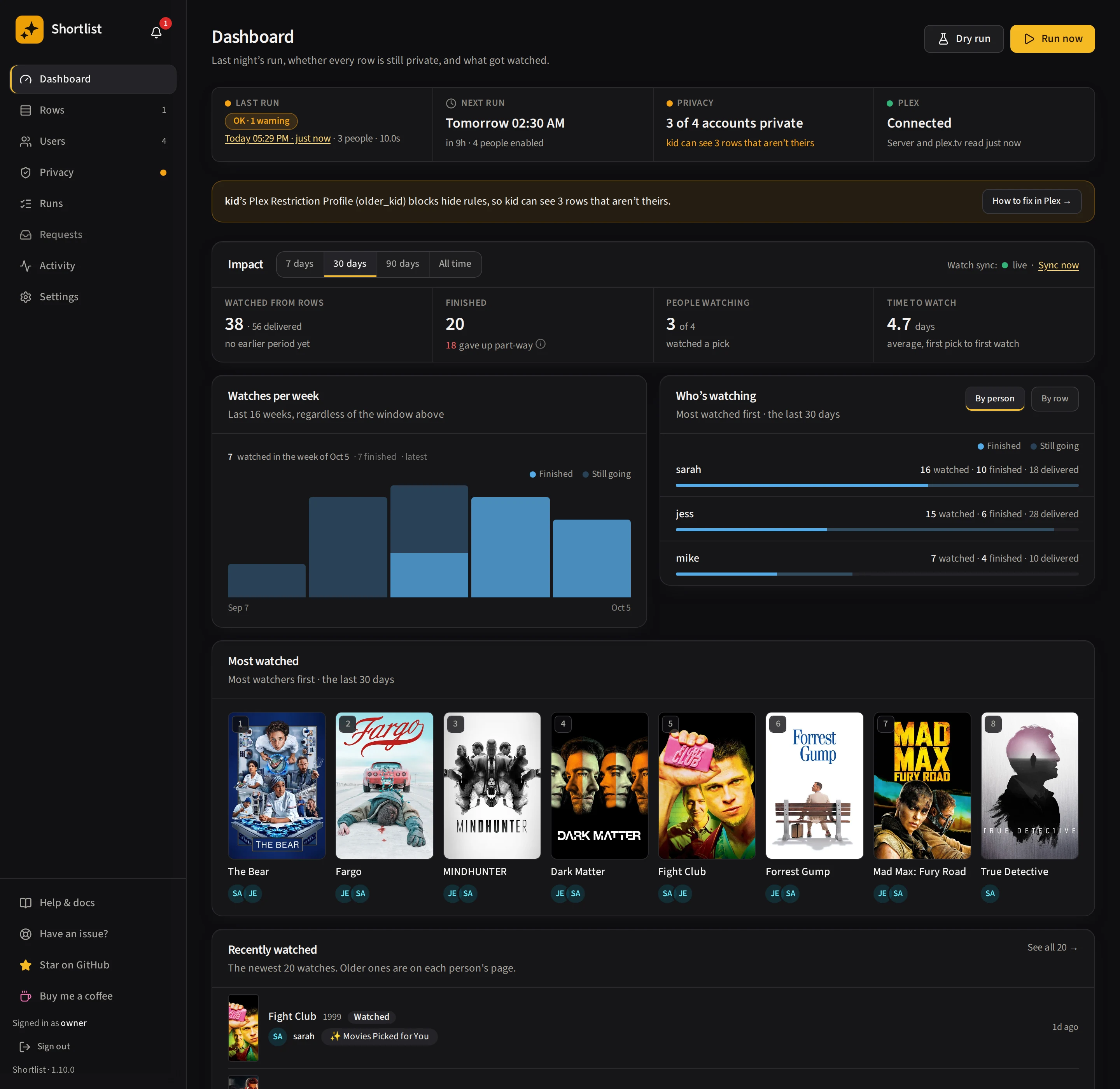Click the Requests inbox icon in sidebar

(x=26, y=235)
